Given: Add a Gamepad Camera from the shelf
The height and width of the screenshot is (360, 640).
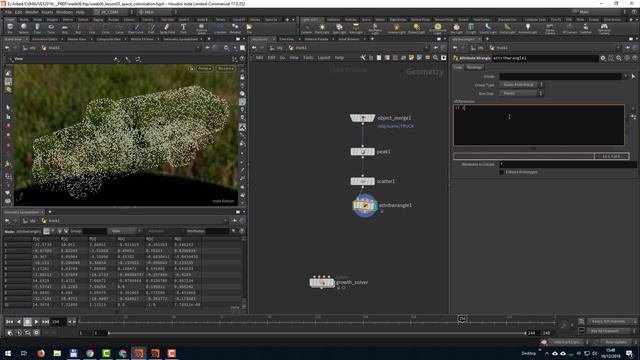Looking at the screenshot, I should (x=604, y=28).
